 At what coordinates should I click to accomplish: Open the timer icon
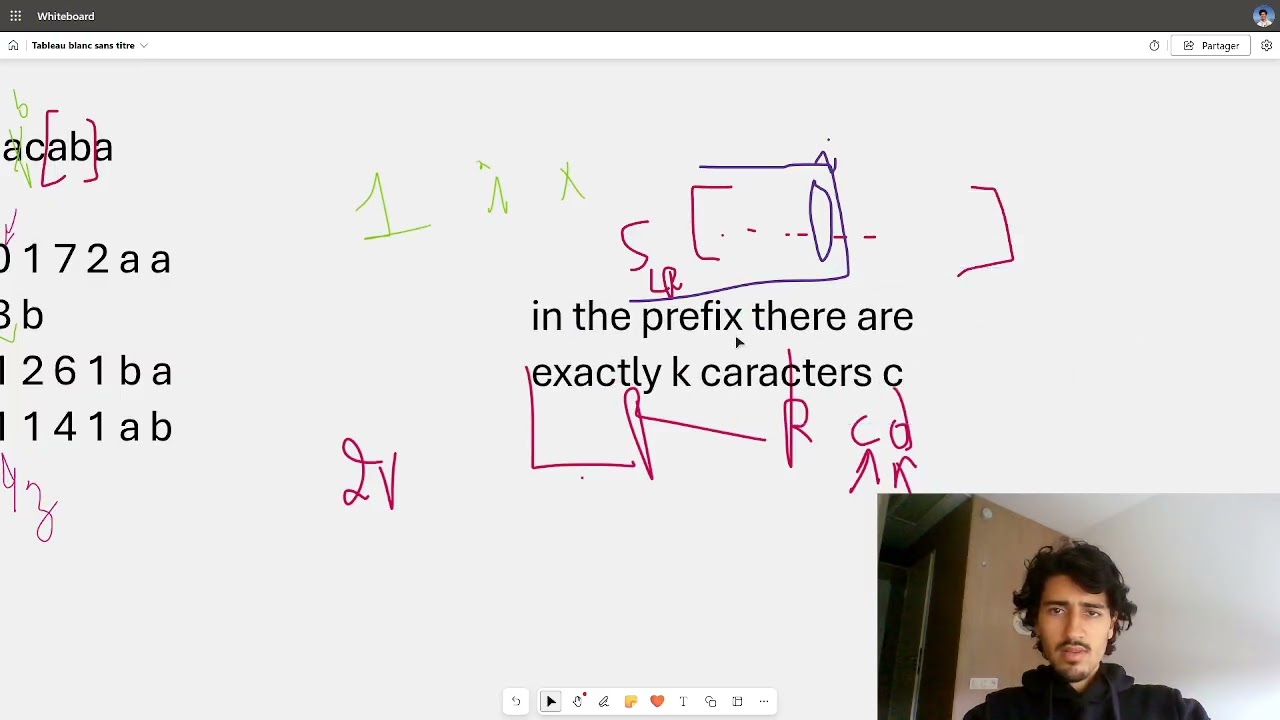pos(1154,45)
